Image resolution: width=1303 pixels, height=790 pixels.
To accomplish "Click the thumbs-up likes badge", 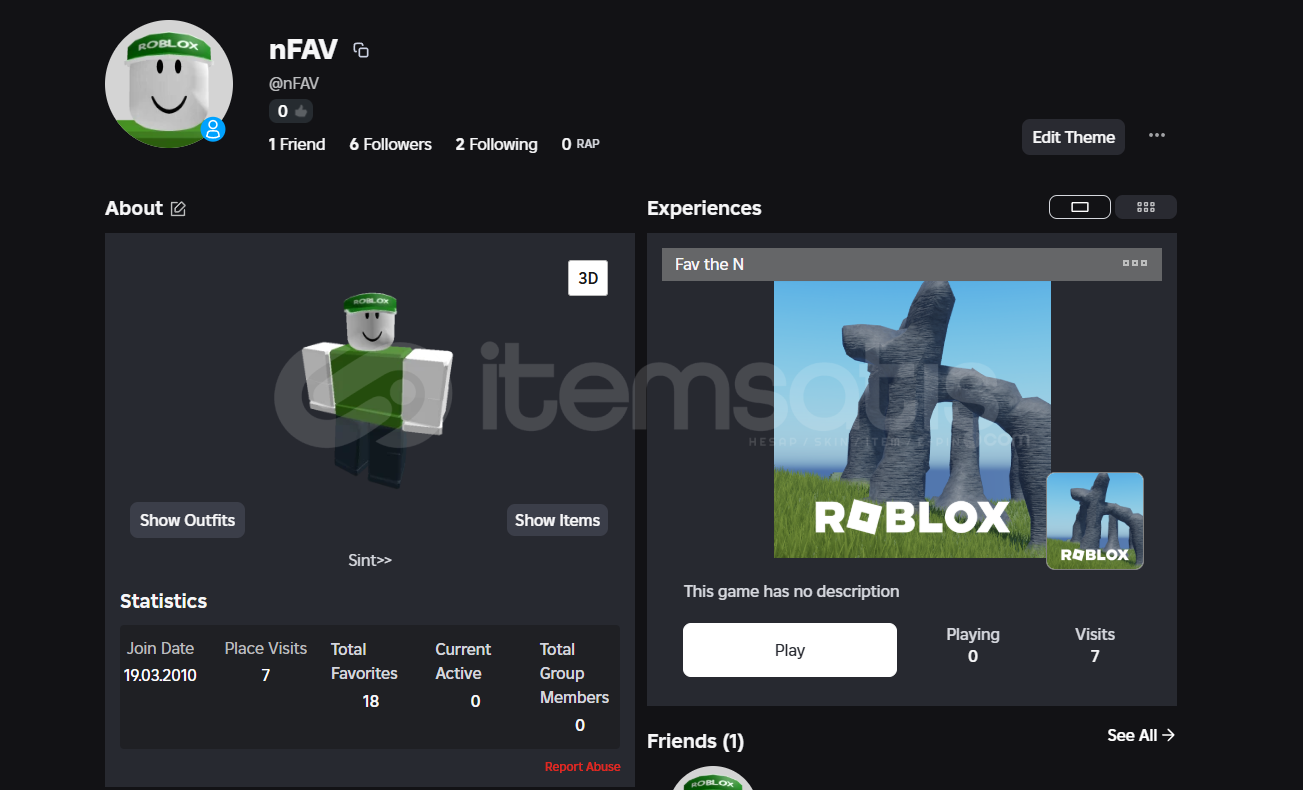I will pyautogui.click(x=291, y=111).
